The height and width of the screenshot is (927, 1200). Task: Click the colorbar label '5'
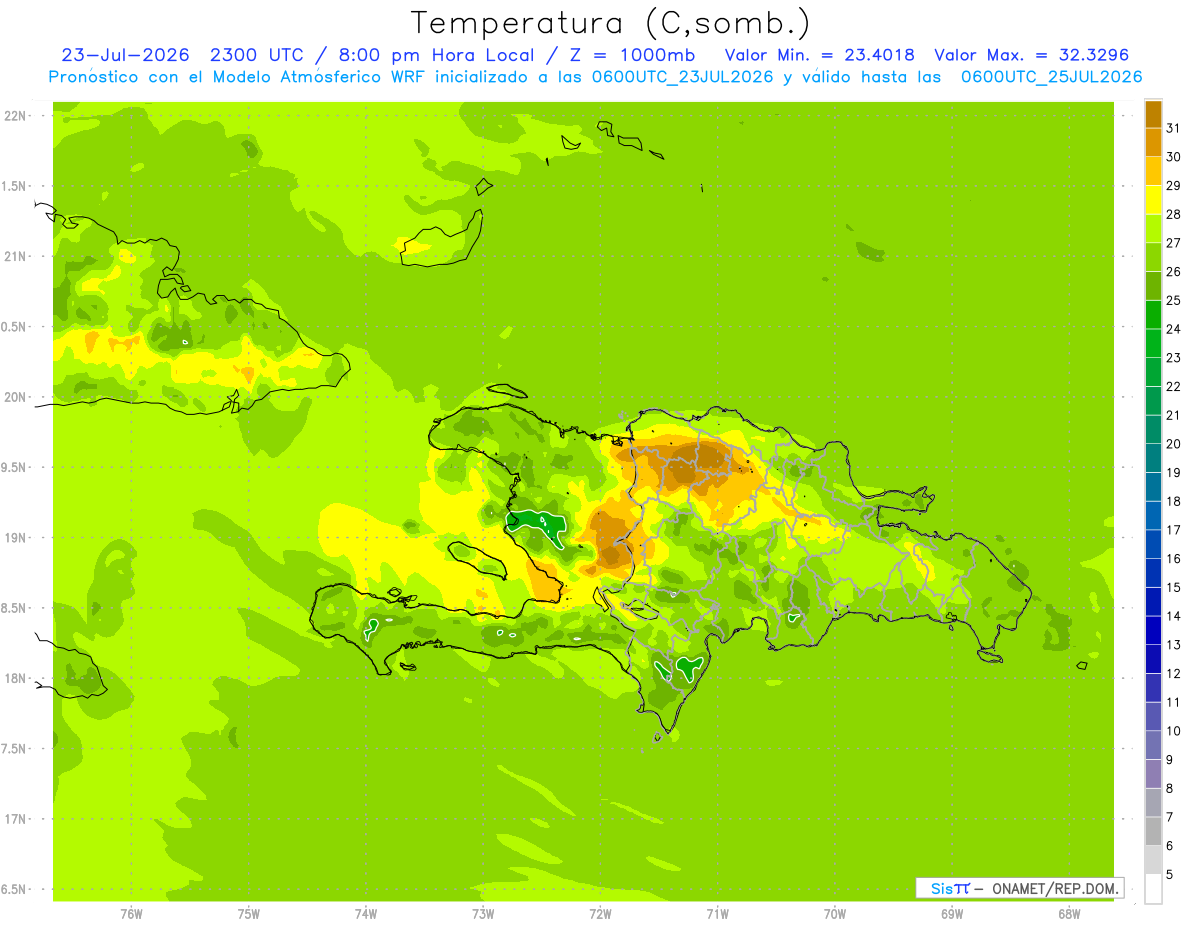tap(1170, 874)
